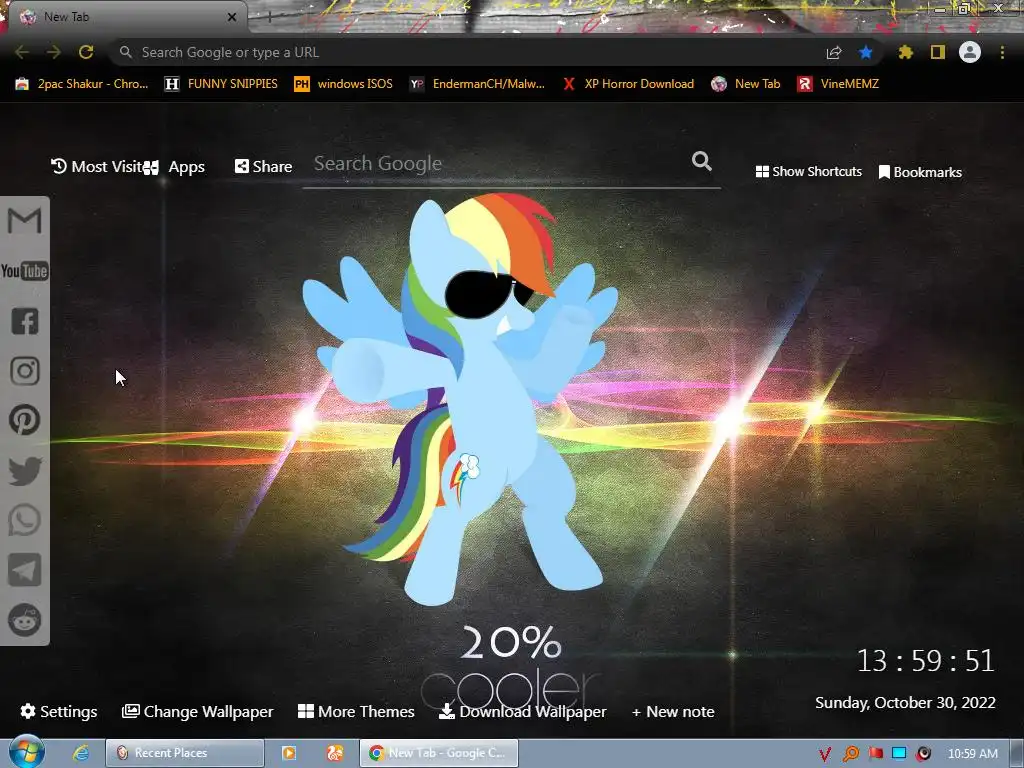Toggle Show Shortcuts
This screenshot has height=768, width=1024.
(x=808, y=171)
